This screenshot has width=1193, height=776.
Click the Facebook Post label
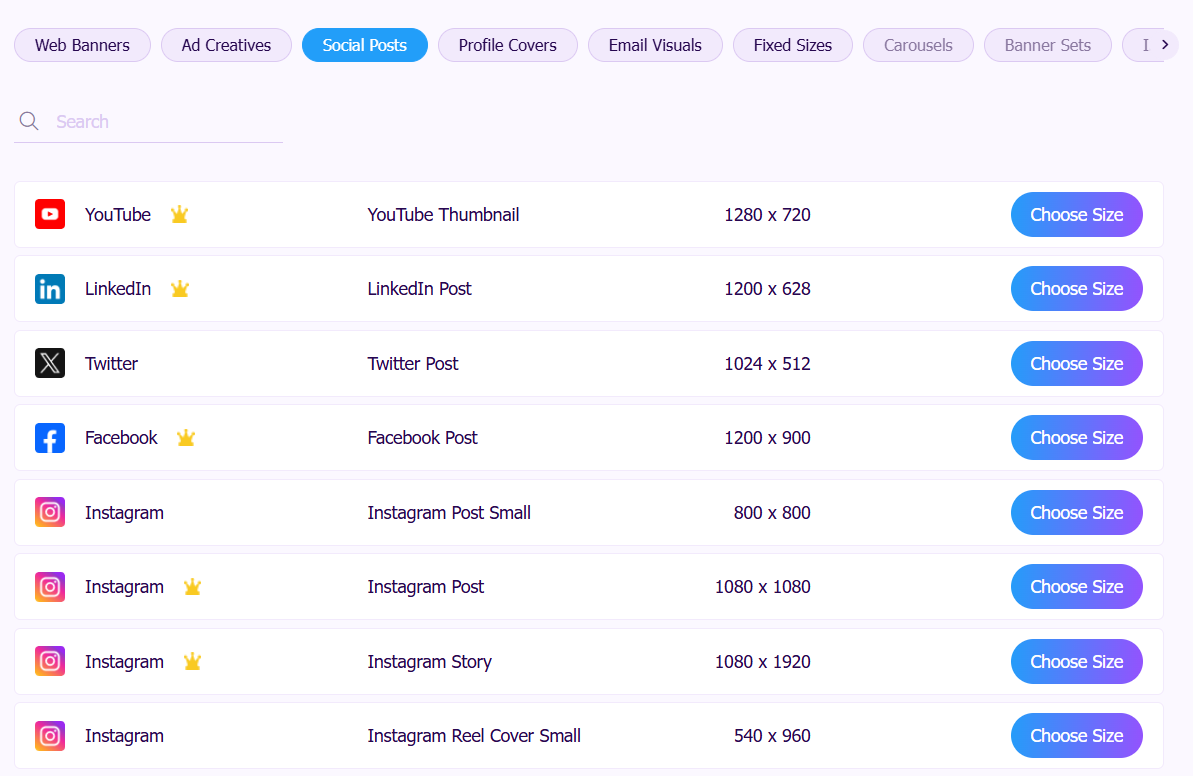(422, 438)
